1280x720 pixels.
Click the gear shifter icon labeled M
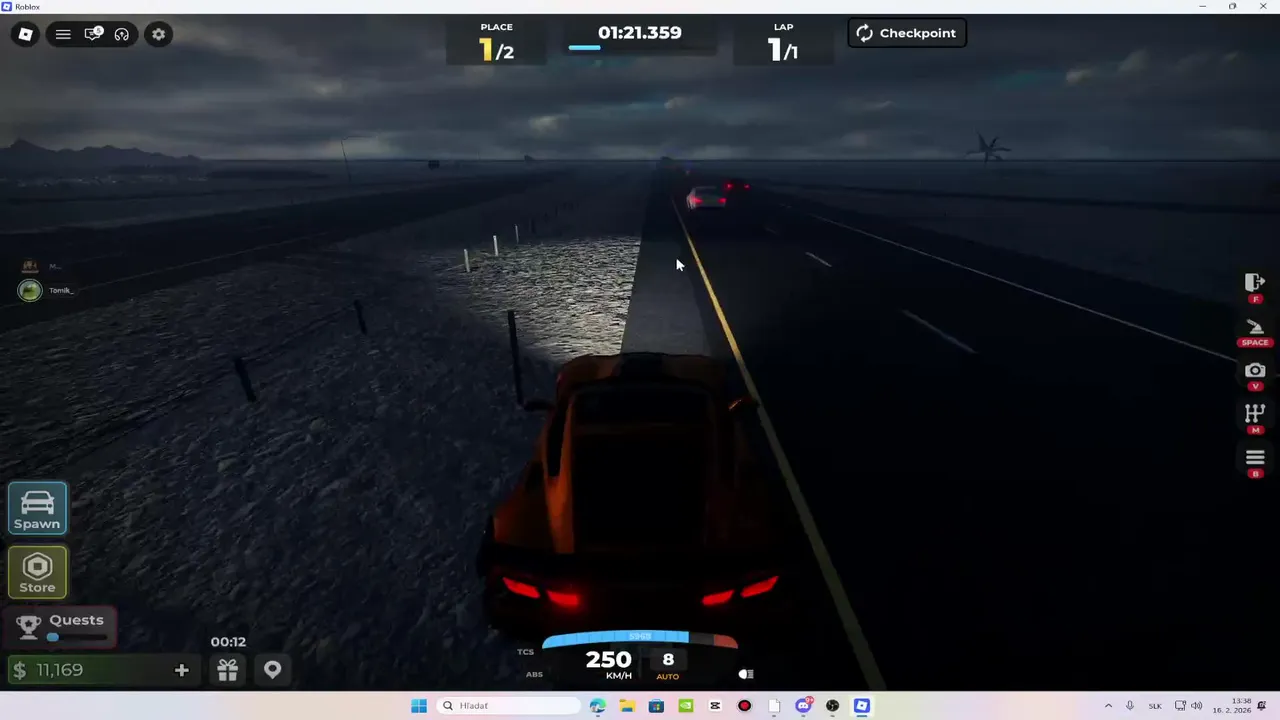1255,413
